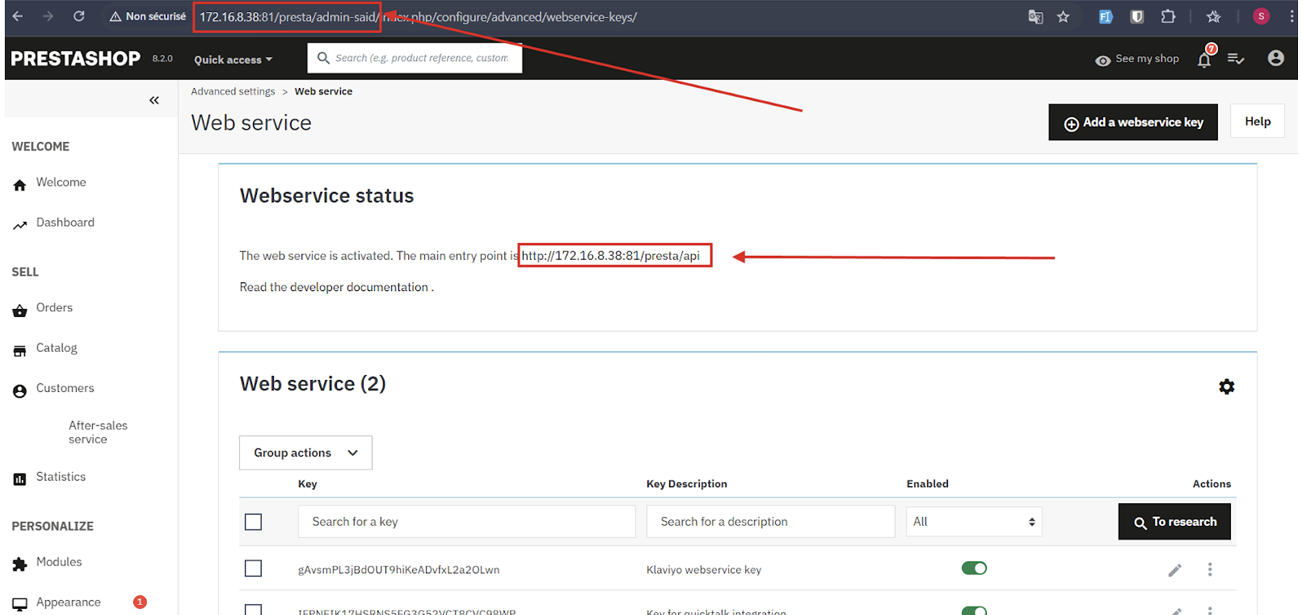This screenshot has height=615, width=1303.
Task: Reload the page with the browser refresh icon
Action: click(x=79, y=17)
